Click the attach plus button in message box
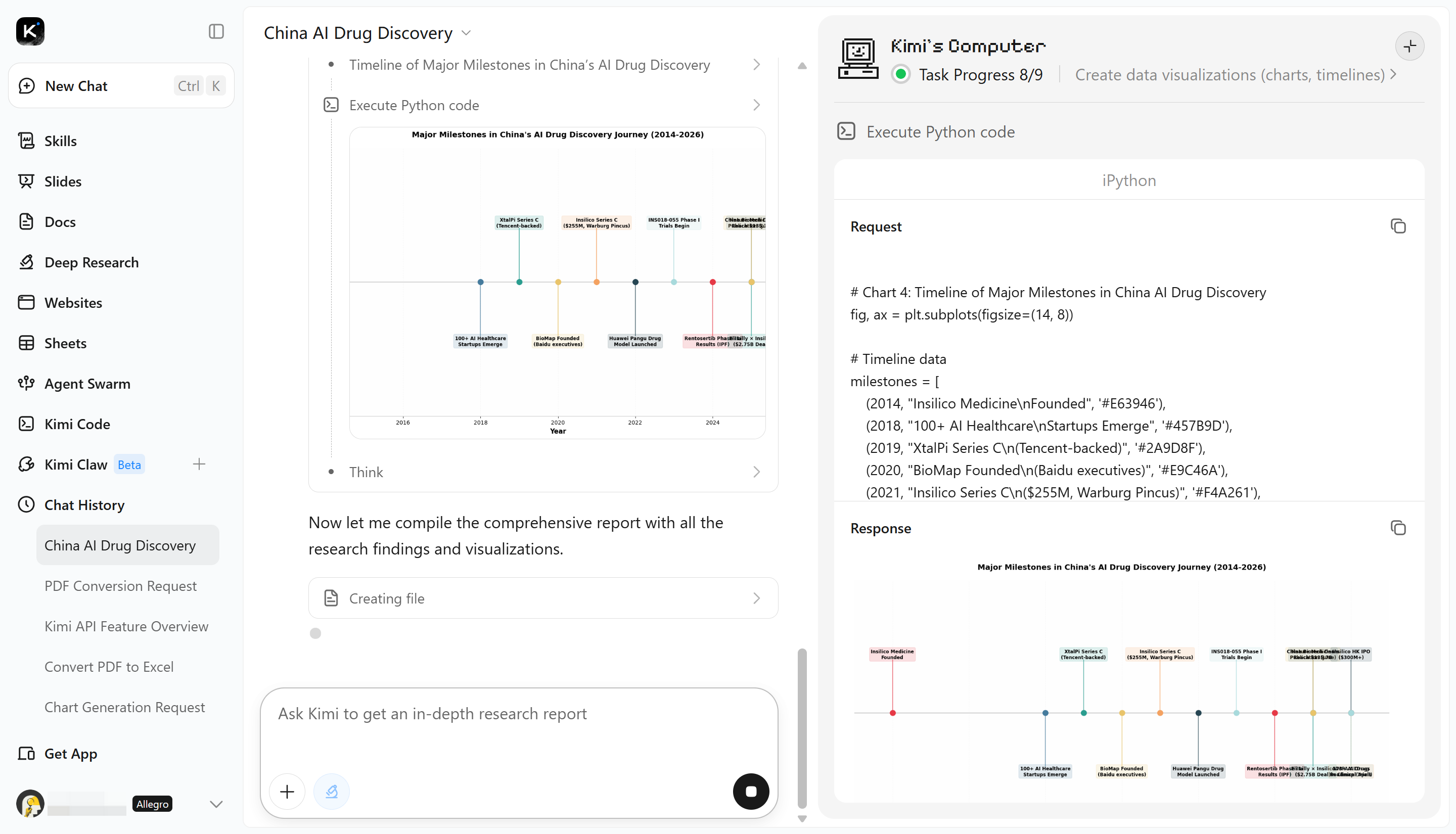 click(287, 792)
